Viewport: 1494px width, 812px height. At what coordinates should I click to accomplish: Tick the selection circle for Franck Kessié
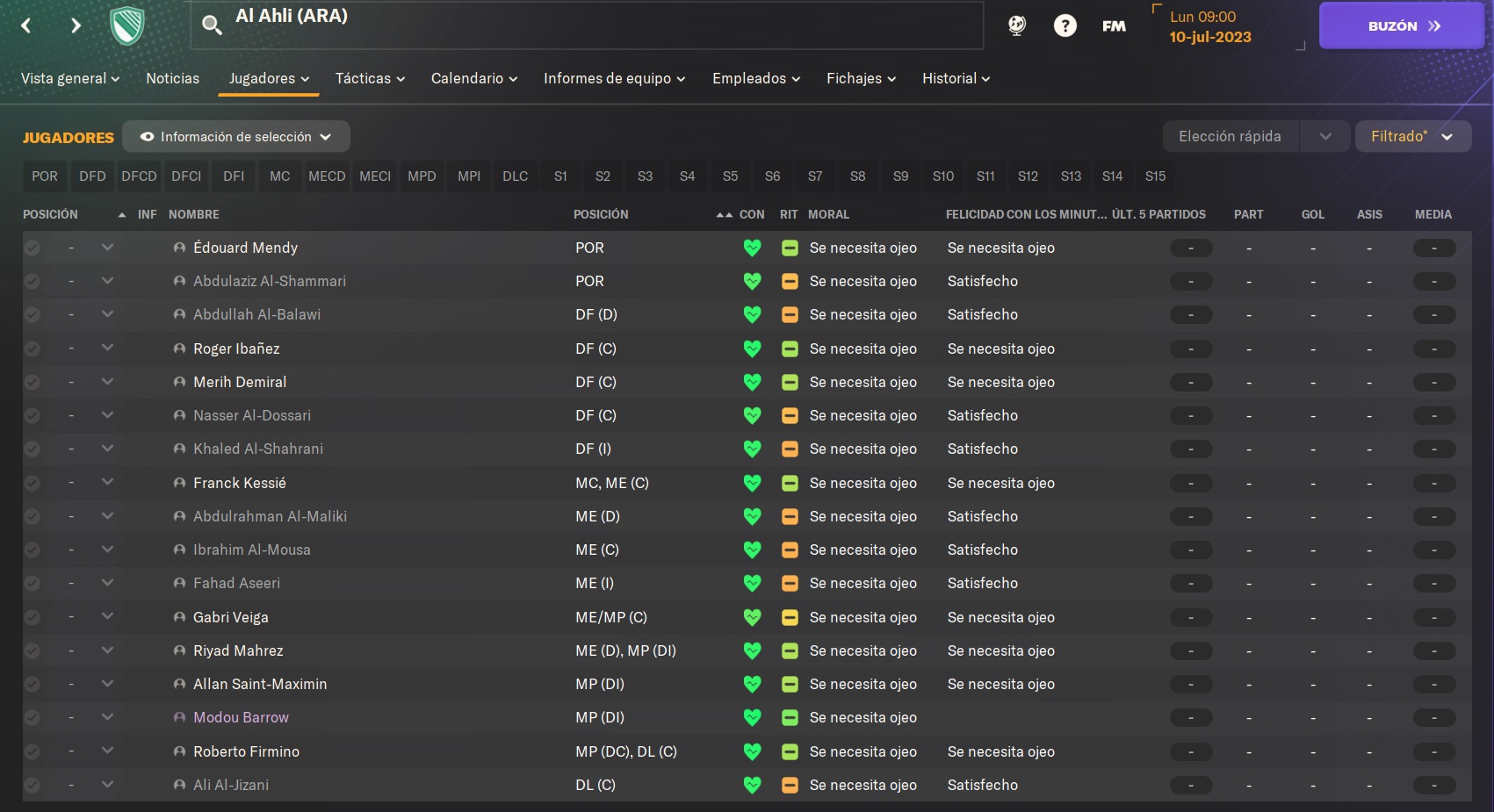click(x=32, y=483)
